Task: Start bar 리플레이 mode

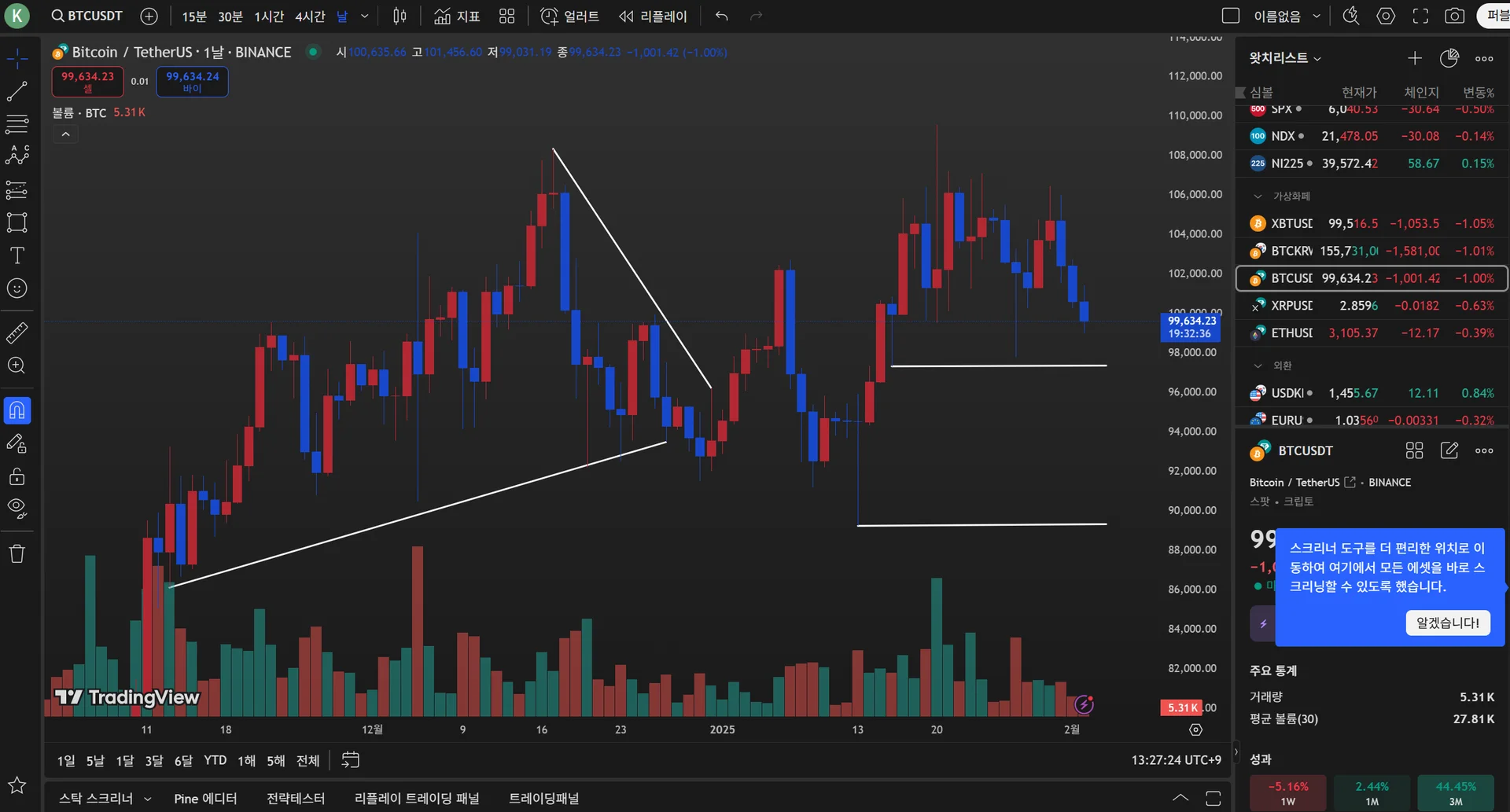Action: [x=653, y=16]
